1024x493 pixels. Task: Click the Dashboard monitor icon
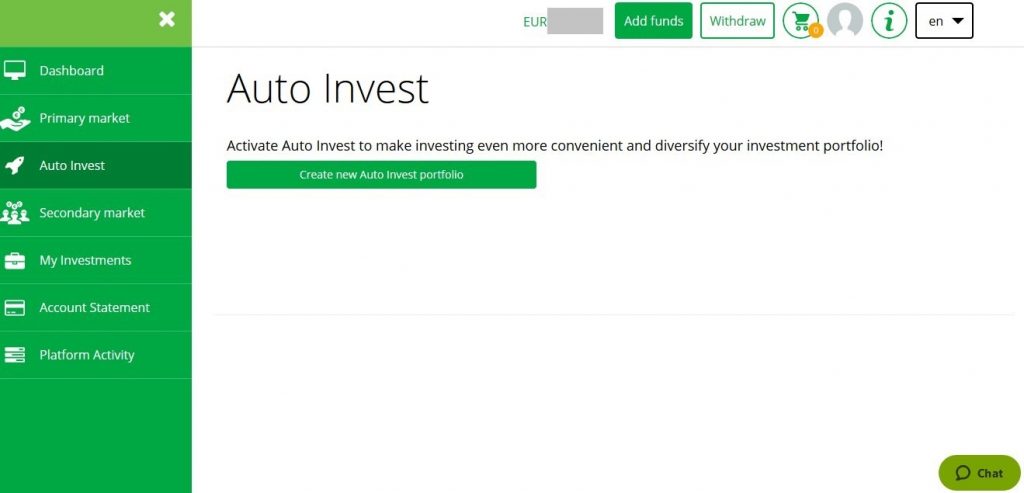[x=15, y=71]
